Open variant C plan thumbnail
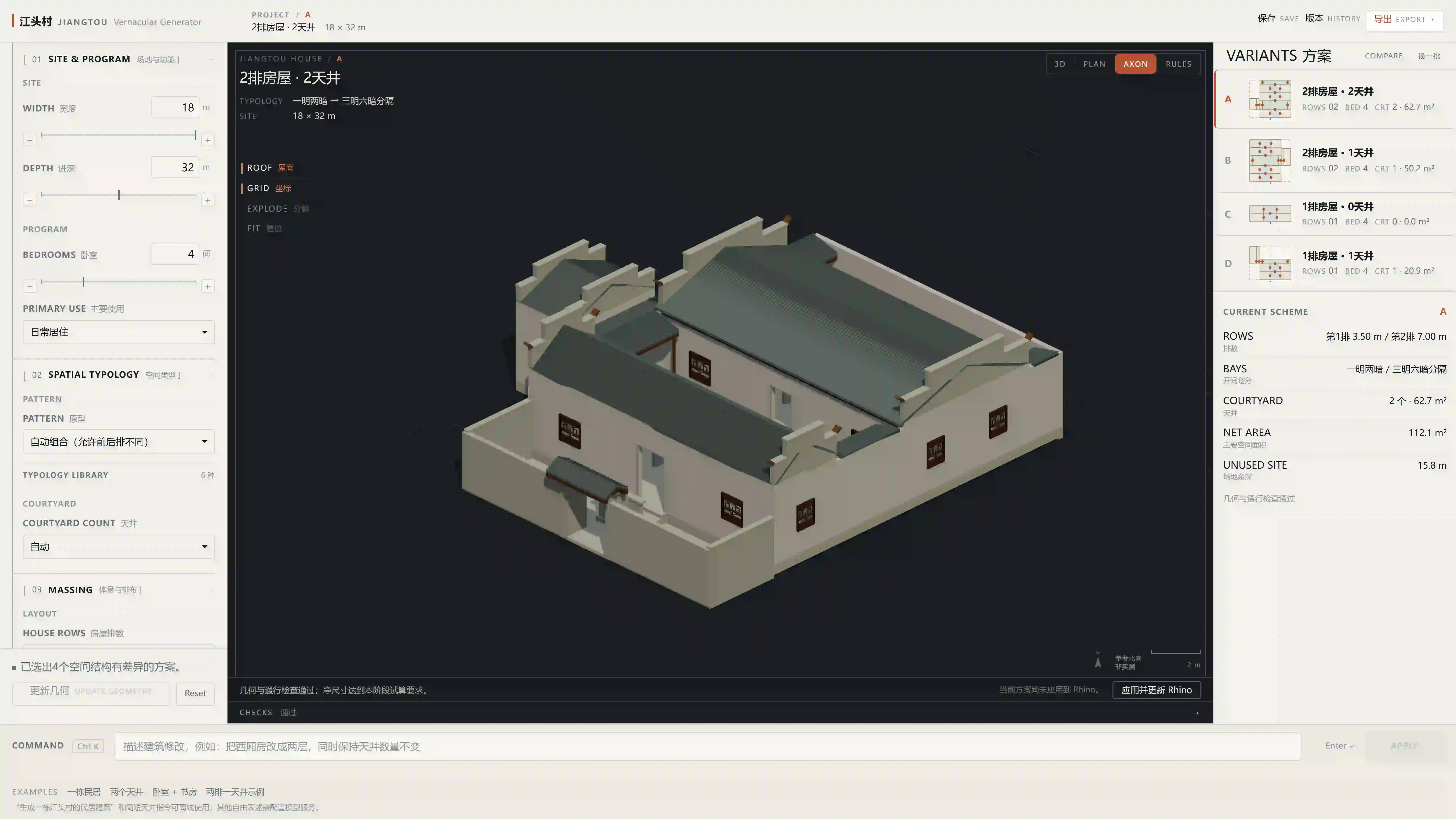 coord(1270,214)
